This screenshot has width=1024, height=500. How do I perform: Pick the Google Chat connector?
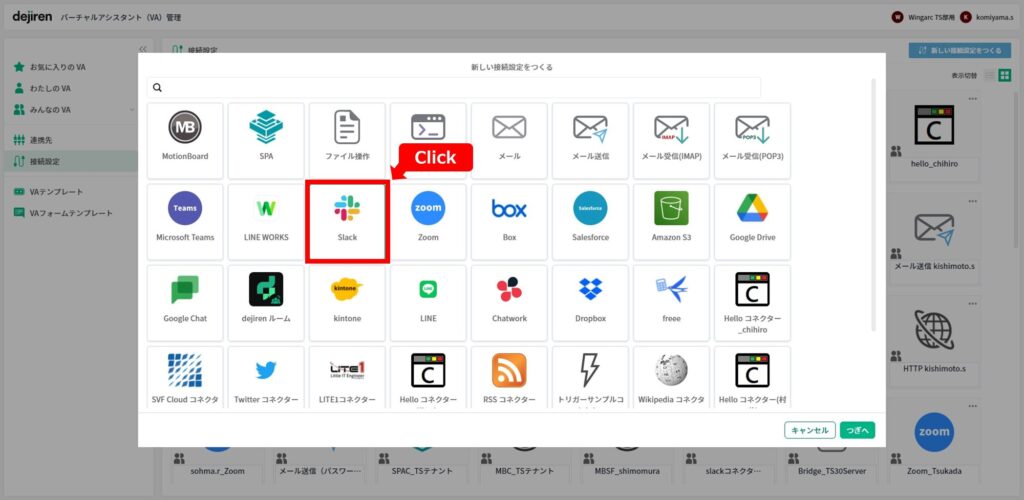tap(185, 303)
